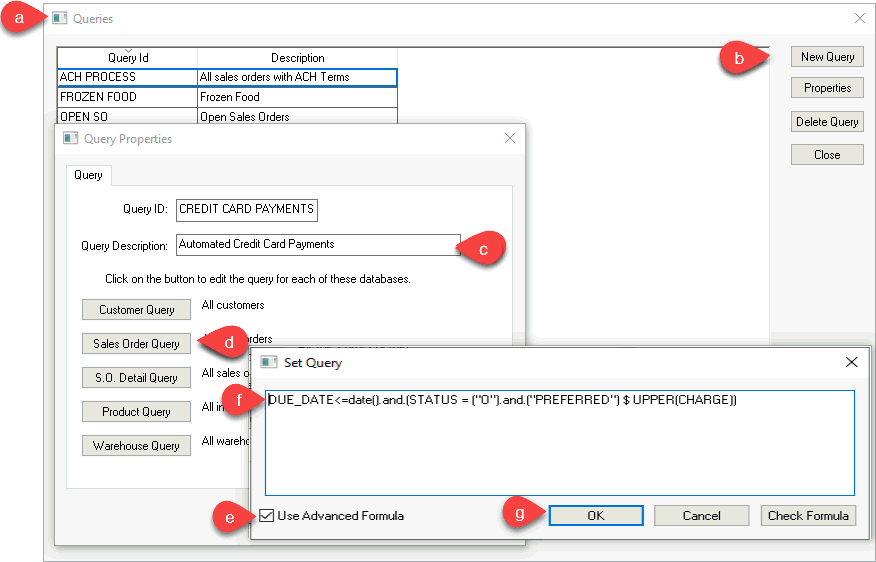
Task: Click the S.O. Detail Query button
Action: point(136,378)
